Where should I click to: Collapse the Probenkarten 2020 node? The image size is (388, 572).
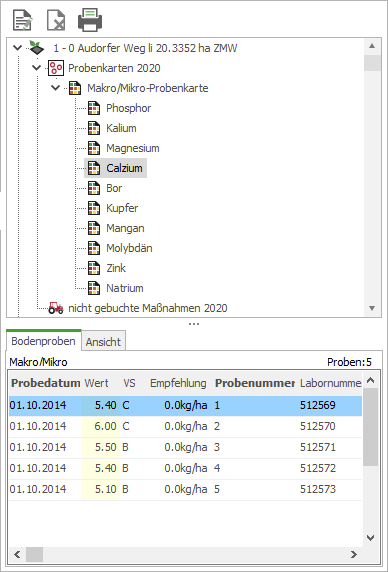coord(36,68)
